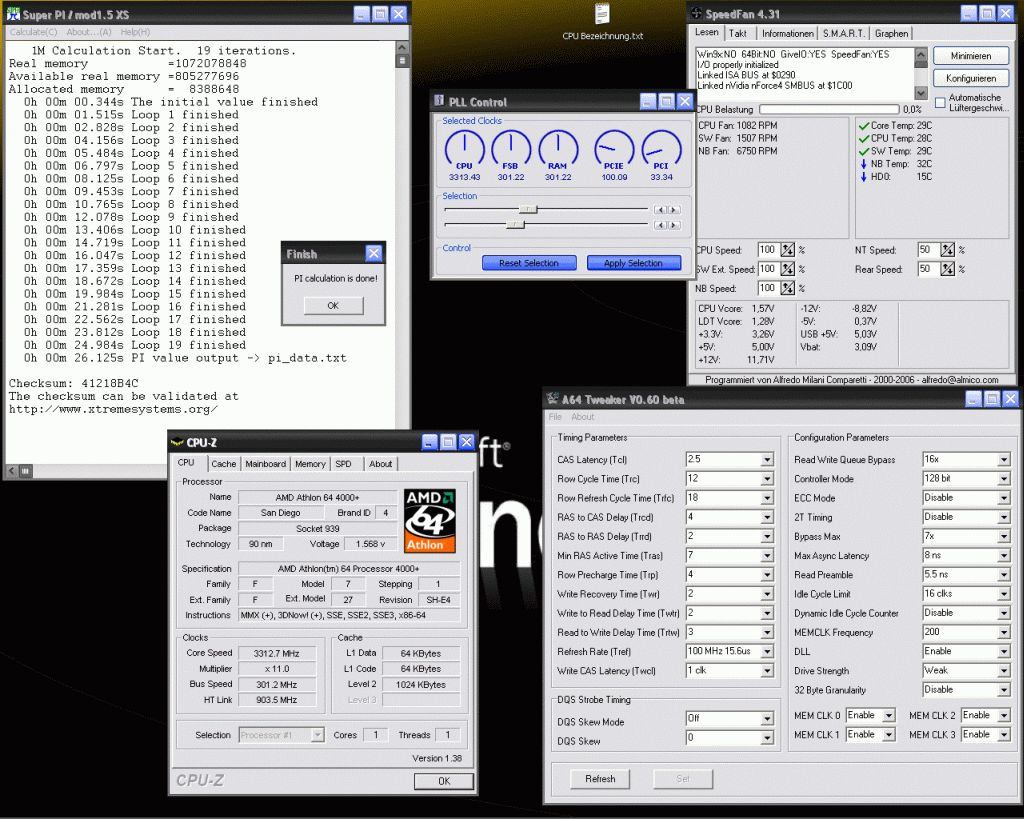This screenshot has width=1024, height=819.
Task: Enable Automatische Lüftergeschwindigkeit checkbox
Action: (940, 103)
